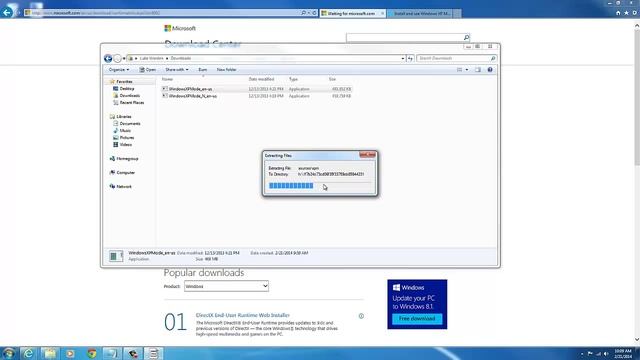Open Desktop in the navigation pane
640x360 pixels.
[127, 89]
